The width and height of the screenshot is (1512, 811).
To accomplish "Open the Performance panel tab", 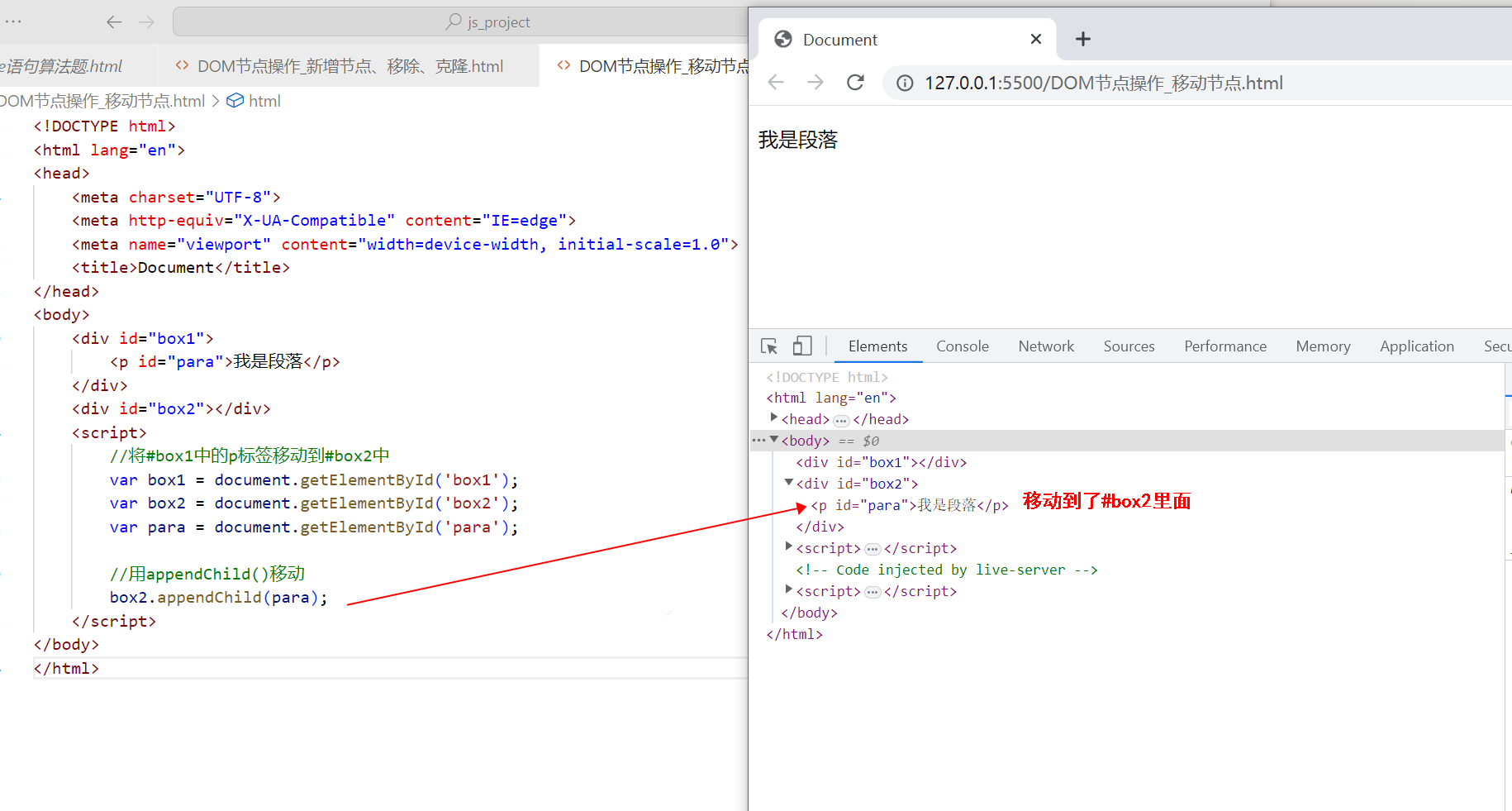I will [1225, 346].
